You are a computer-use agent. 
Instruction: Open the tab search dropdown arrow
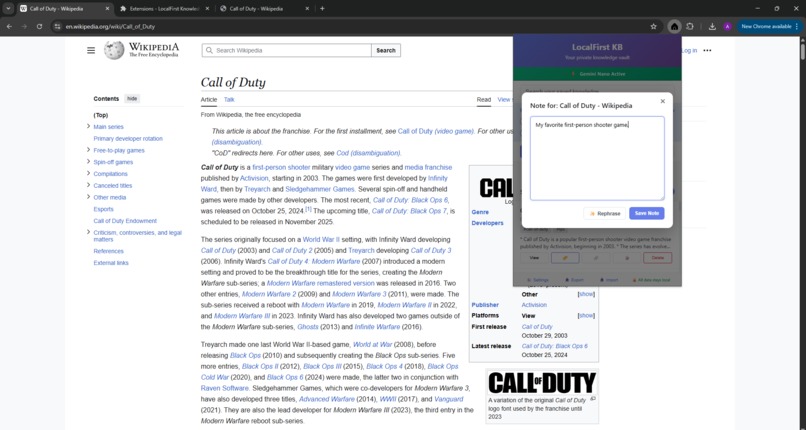click(8, 9)
